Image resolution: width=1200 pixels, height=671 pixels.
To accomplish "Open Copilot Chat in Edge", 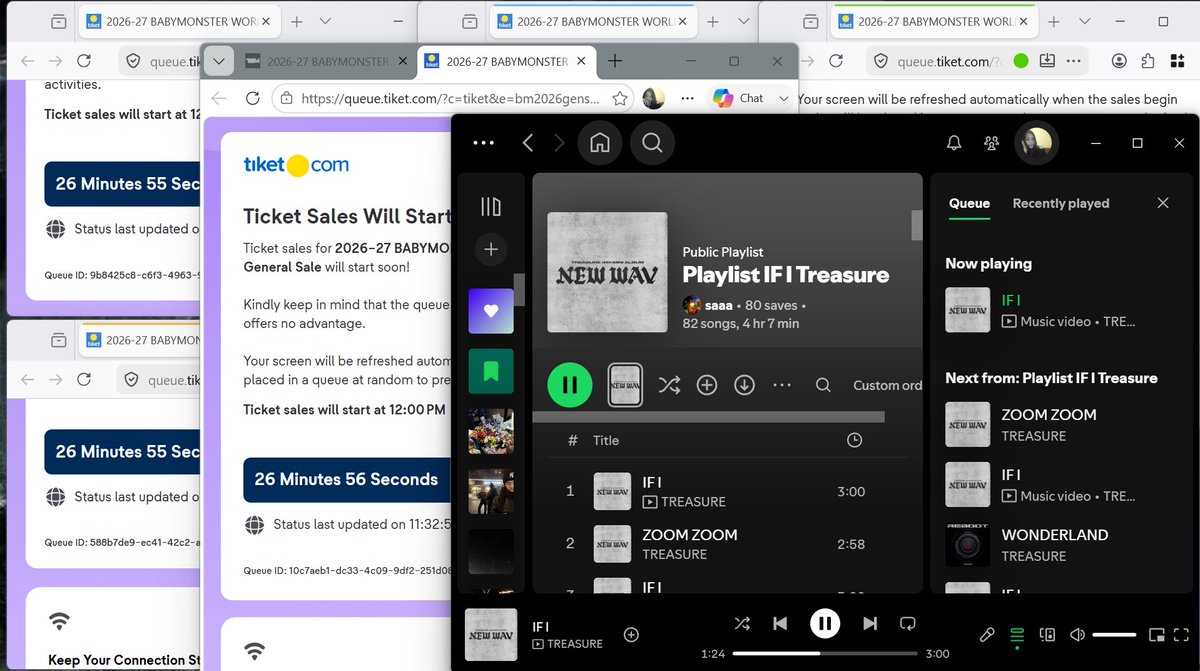I will point(737,98).
